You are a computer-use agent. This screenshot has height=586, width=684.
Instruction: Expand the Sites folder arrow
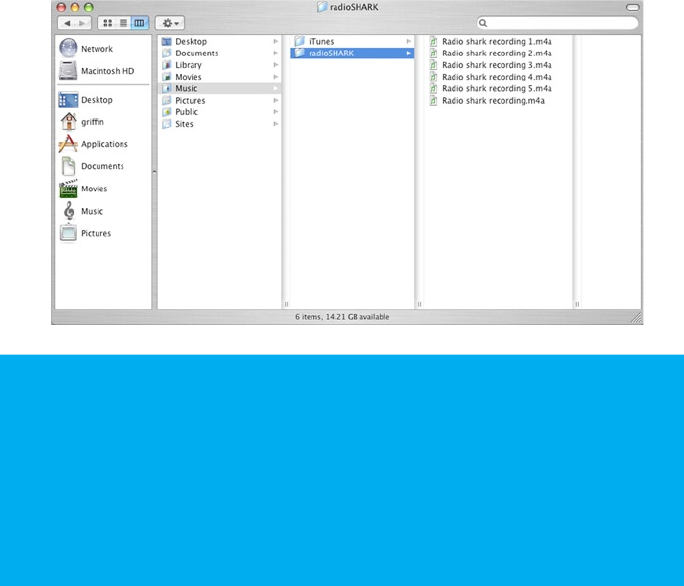pos(276,124)
